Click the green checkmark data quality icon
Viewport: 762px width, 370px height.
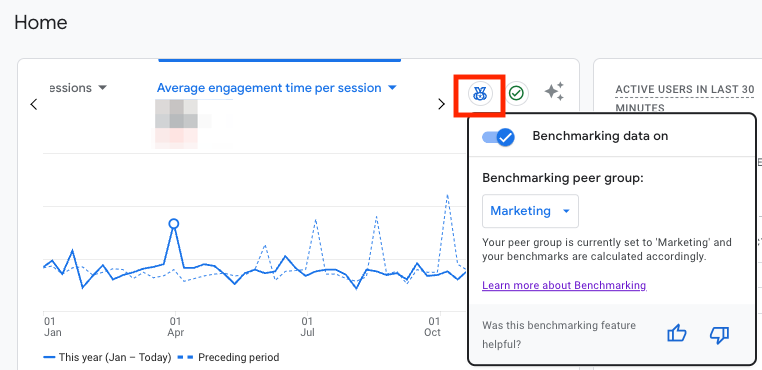tap(517, 93)
